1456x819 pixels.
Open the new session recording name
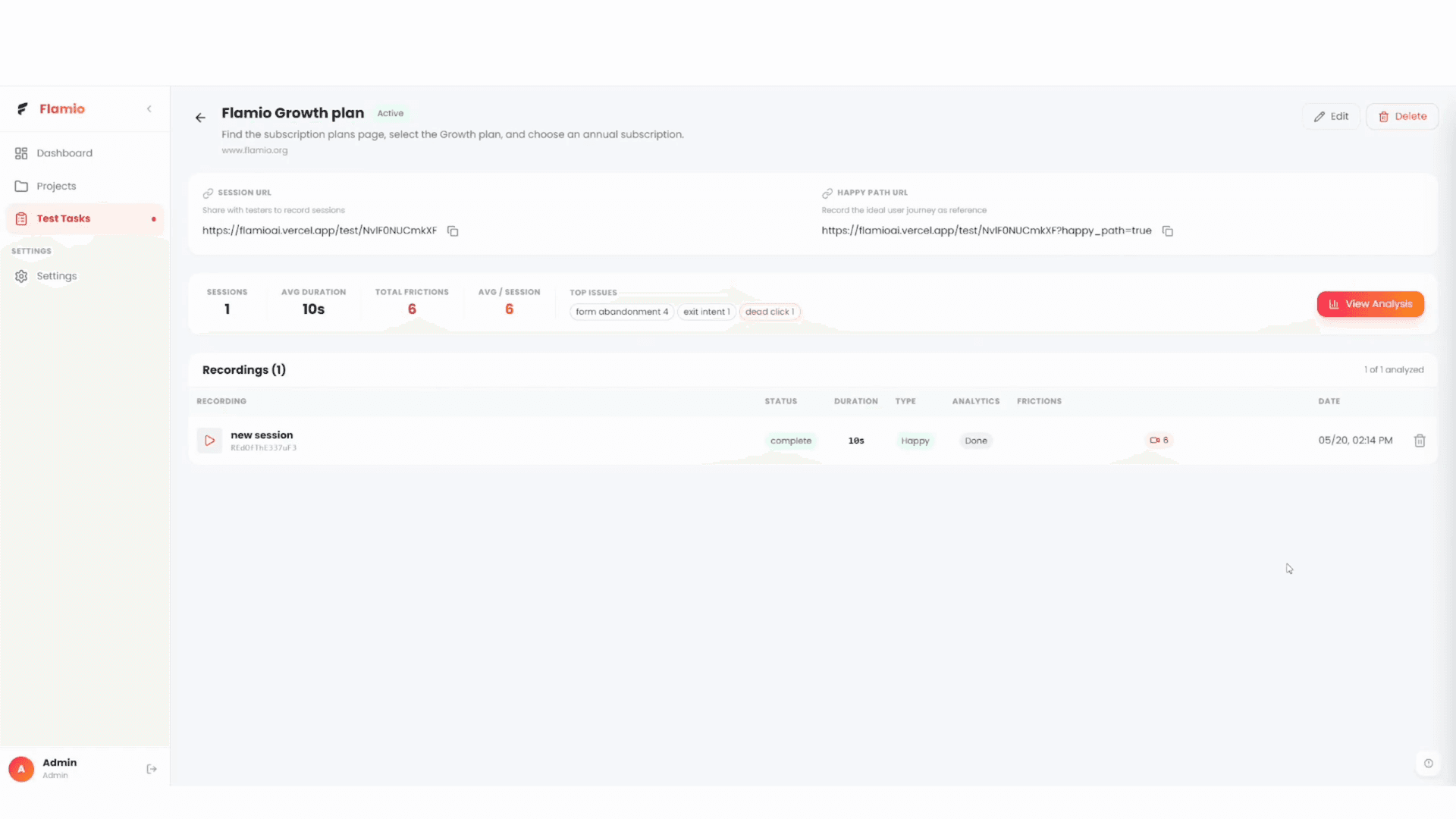click(262, 435)
